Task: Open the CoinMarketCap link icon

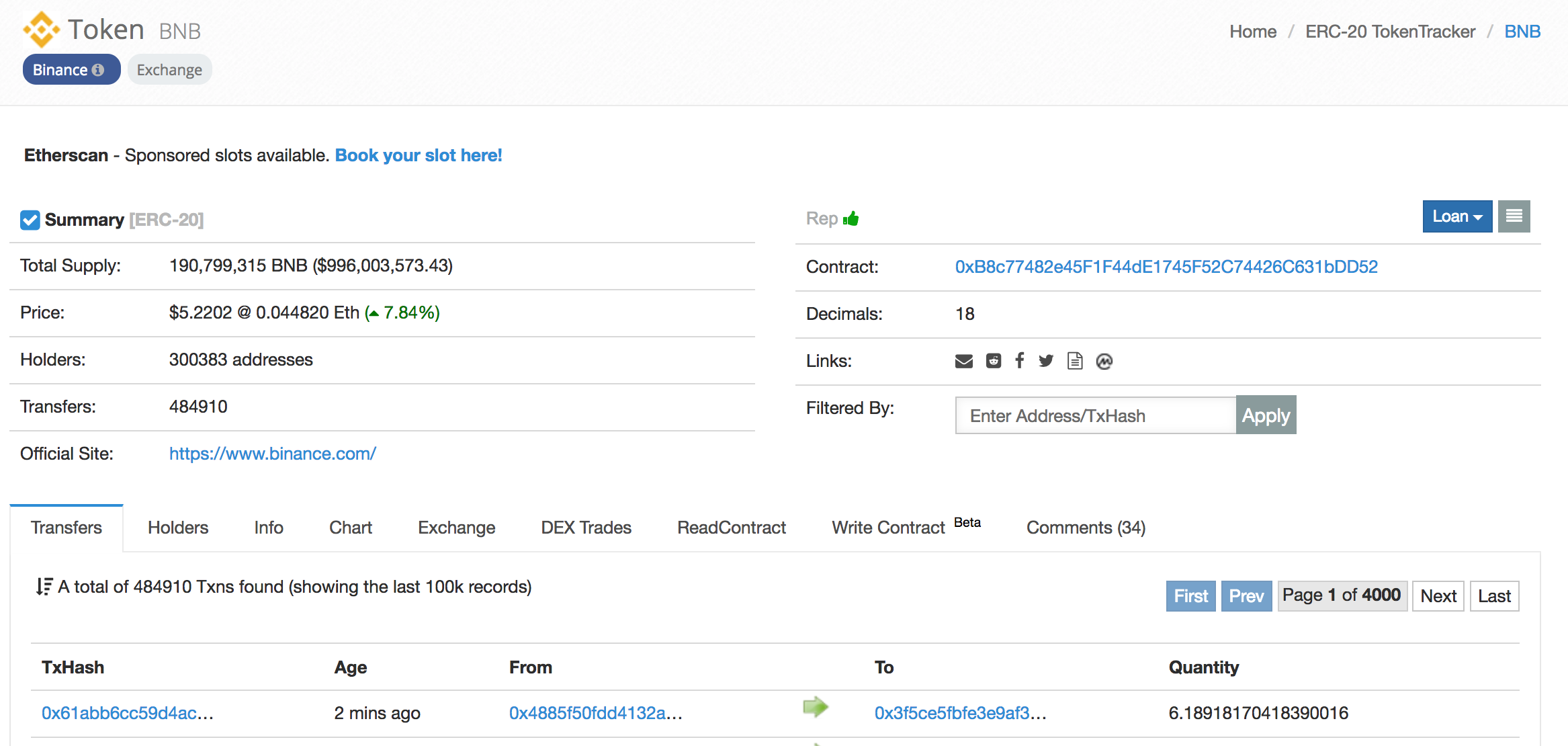Action: coord(1104,362)
